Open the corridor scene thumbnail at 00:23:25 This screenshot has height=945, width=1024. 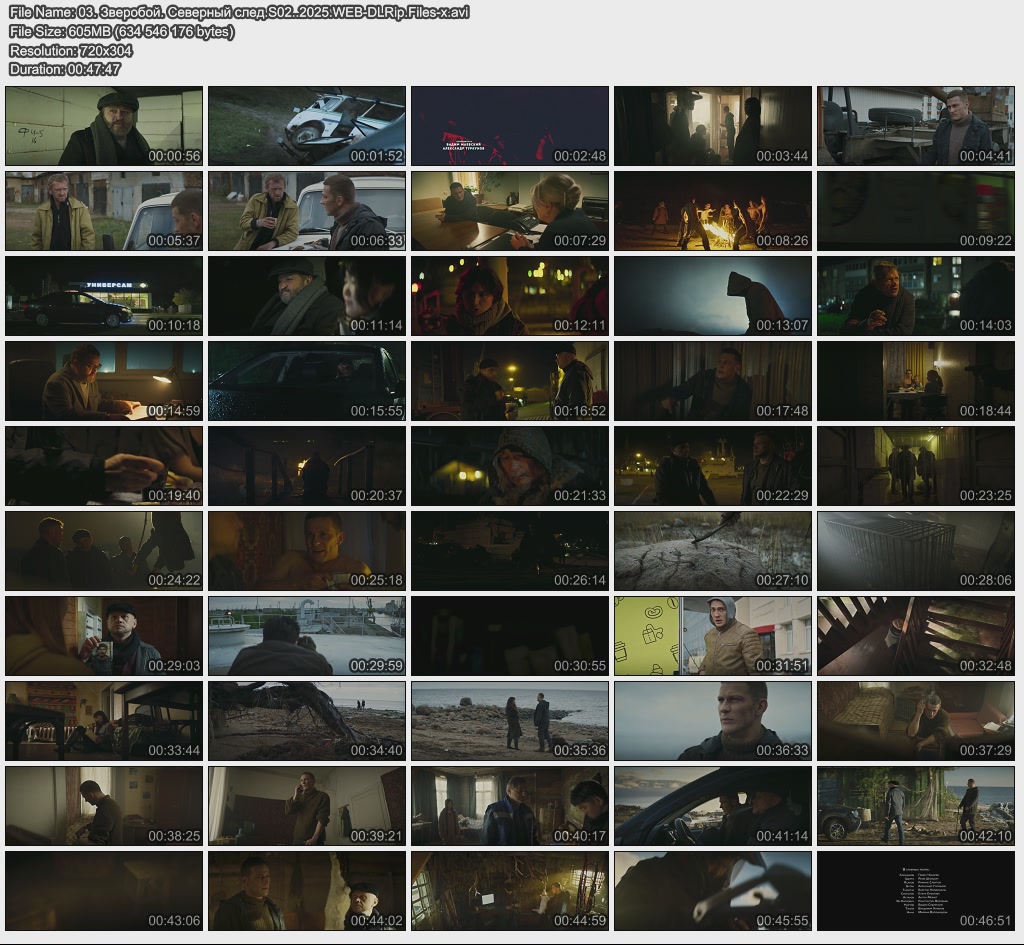point(916,466)
